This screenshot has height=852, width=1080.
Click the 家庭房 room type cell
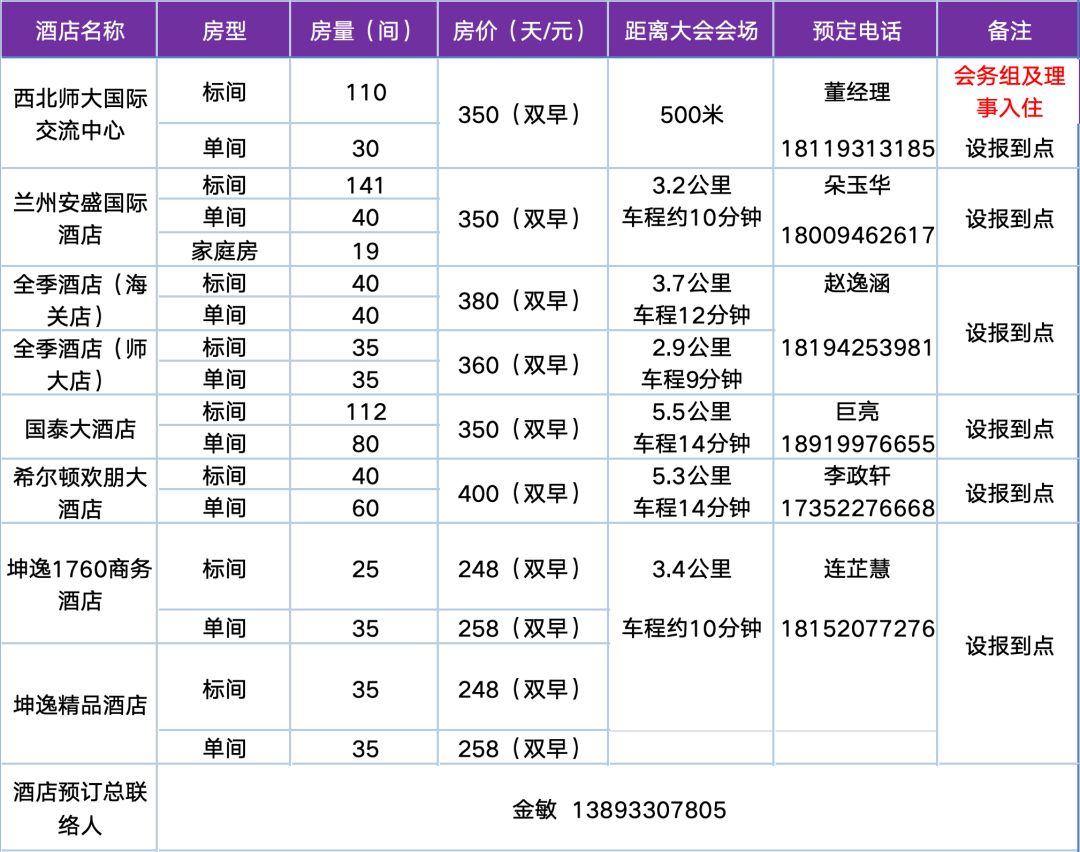click(224, 251)
